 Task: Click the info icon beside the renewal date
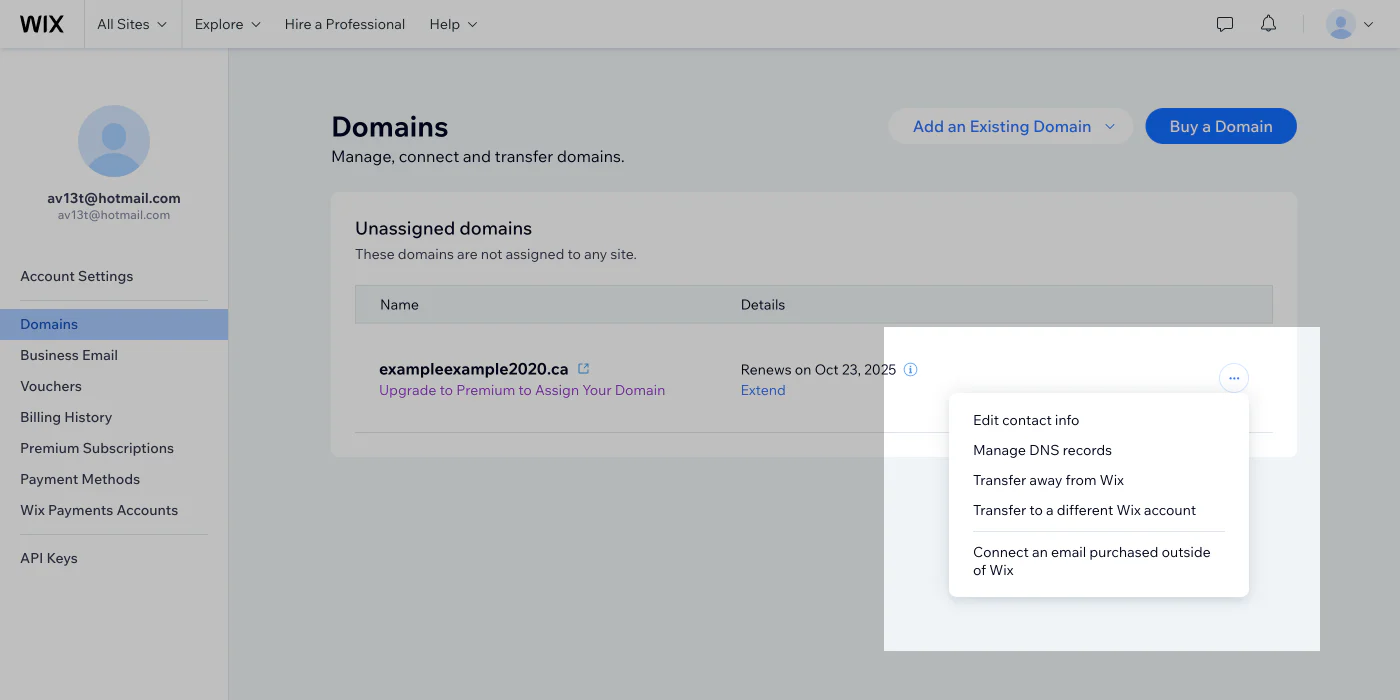910,369
